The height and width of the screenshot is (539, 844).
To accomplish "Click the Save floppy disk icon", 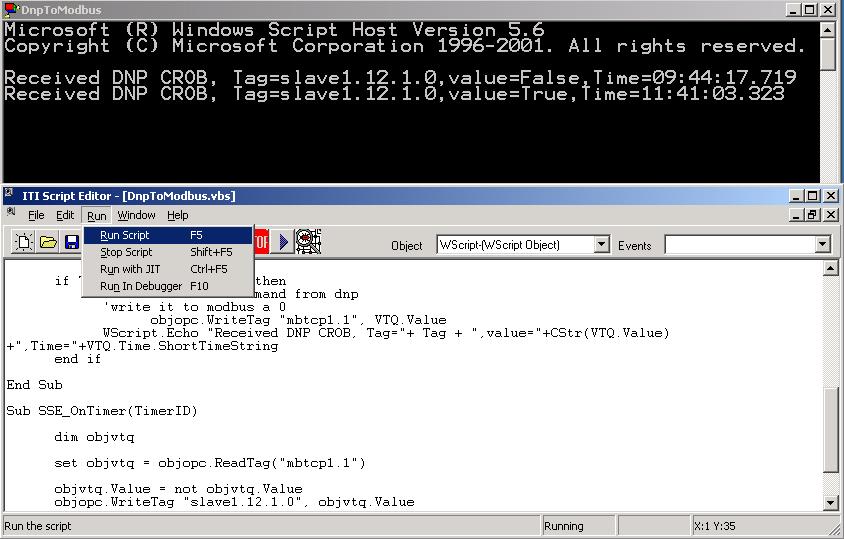I will [72, 242].
